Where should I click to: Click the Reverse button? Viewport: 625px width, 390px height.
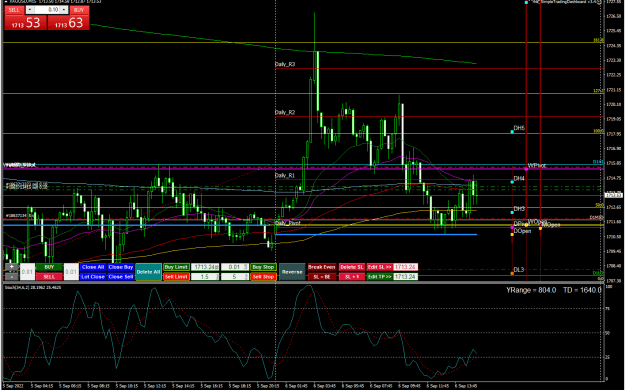coord(292,272)
